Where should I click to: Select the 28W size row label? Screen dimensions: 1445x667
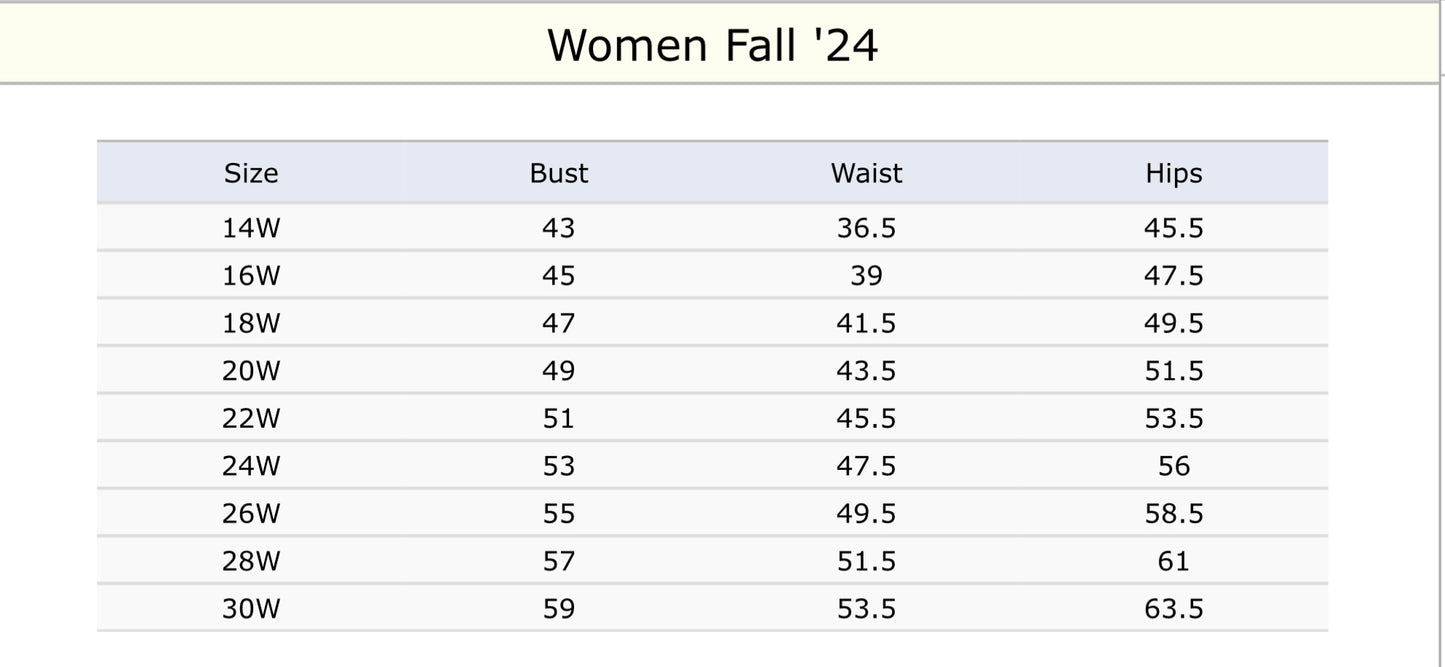251,561
